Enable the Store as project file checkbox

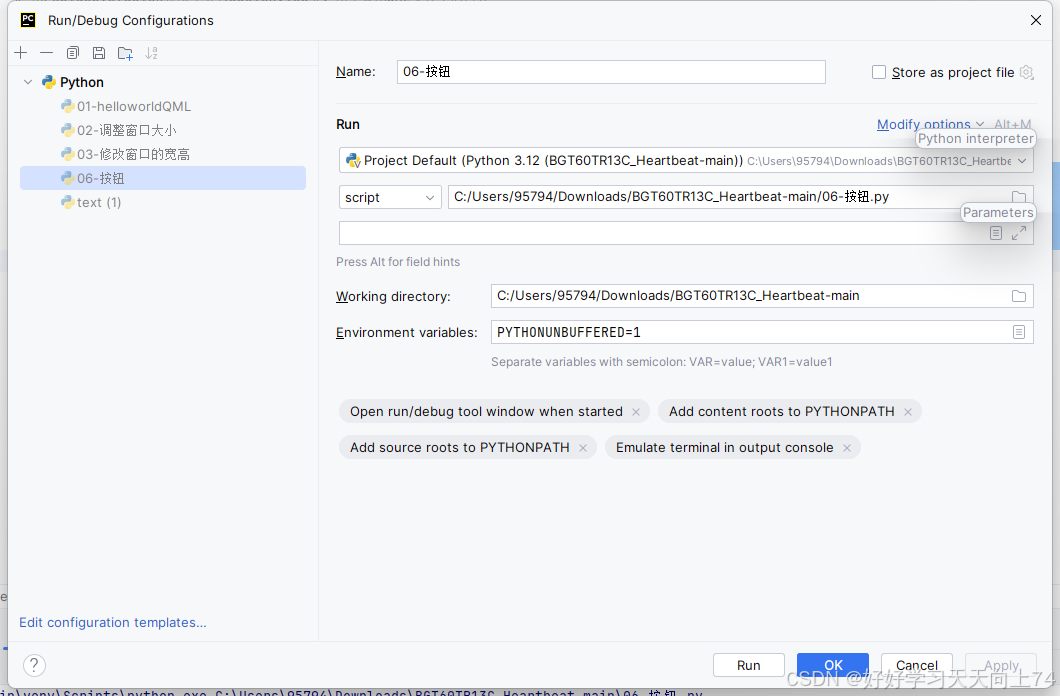point(879,72)
